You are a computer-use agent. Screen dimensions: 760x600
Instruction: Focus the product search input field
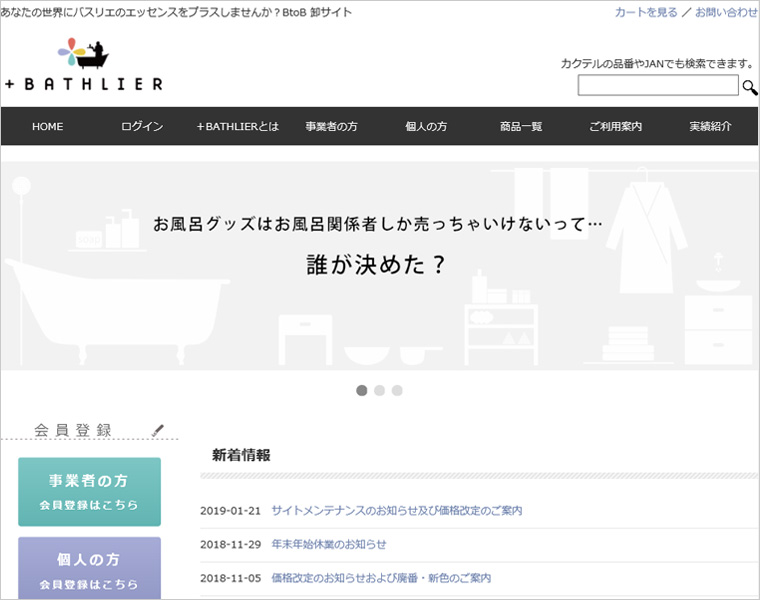coord(658,85)
